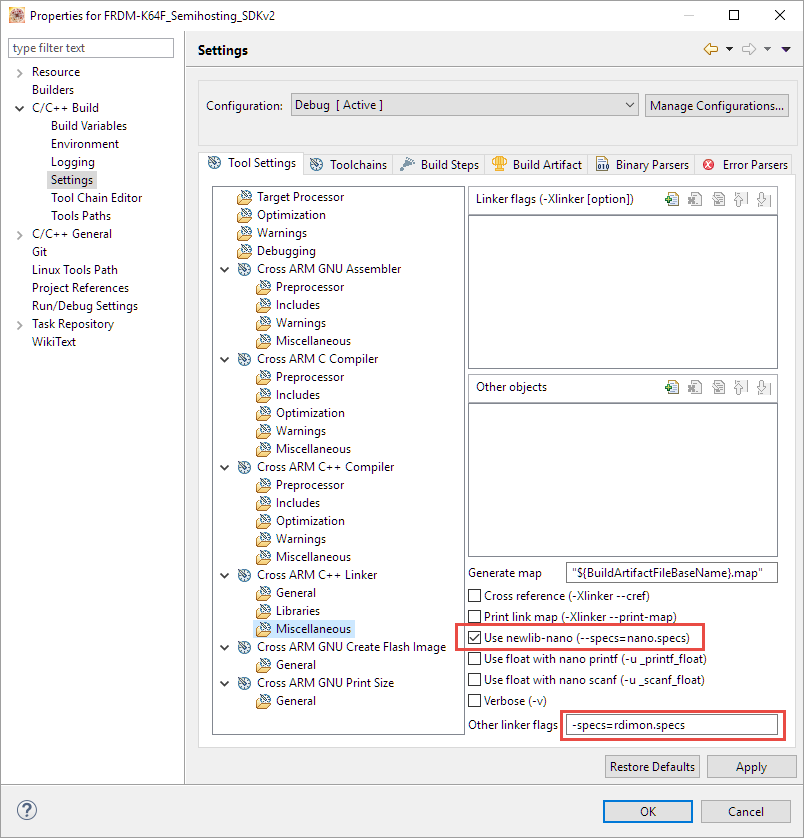804x838 pixels.
Task: Edit the Other linker flags text field
Action: [x=672, y=724]
